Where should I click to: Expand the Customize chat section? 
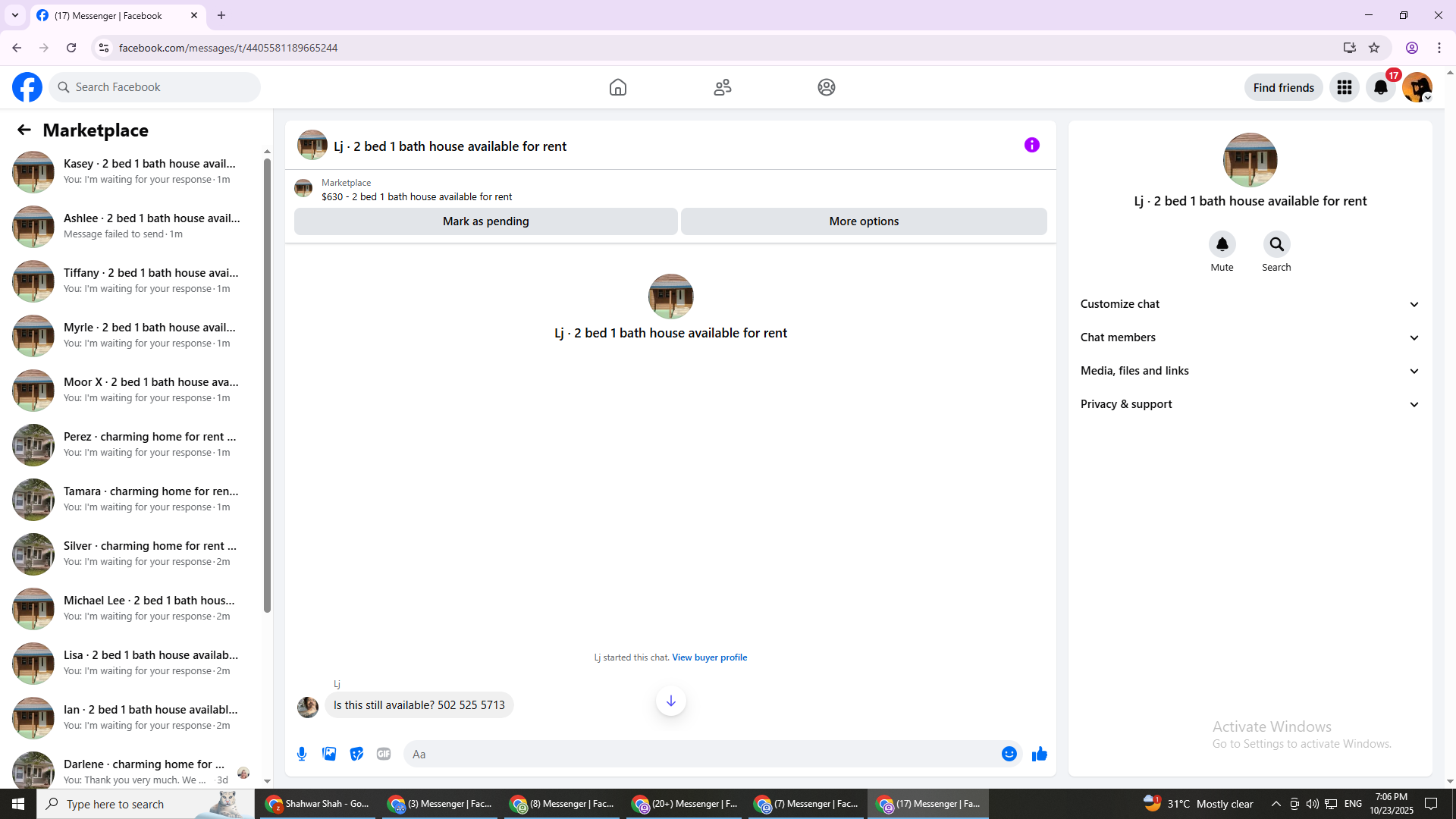[1250, 304]
